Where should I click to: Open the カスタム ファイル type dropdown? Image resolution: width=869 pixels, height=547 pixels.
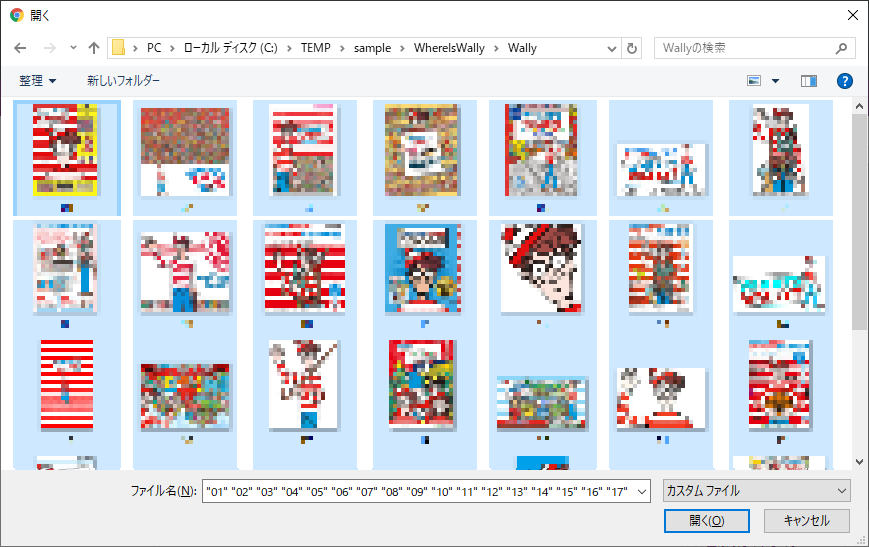pyautogui.click(x=756, y=491)
